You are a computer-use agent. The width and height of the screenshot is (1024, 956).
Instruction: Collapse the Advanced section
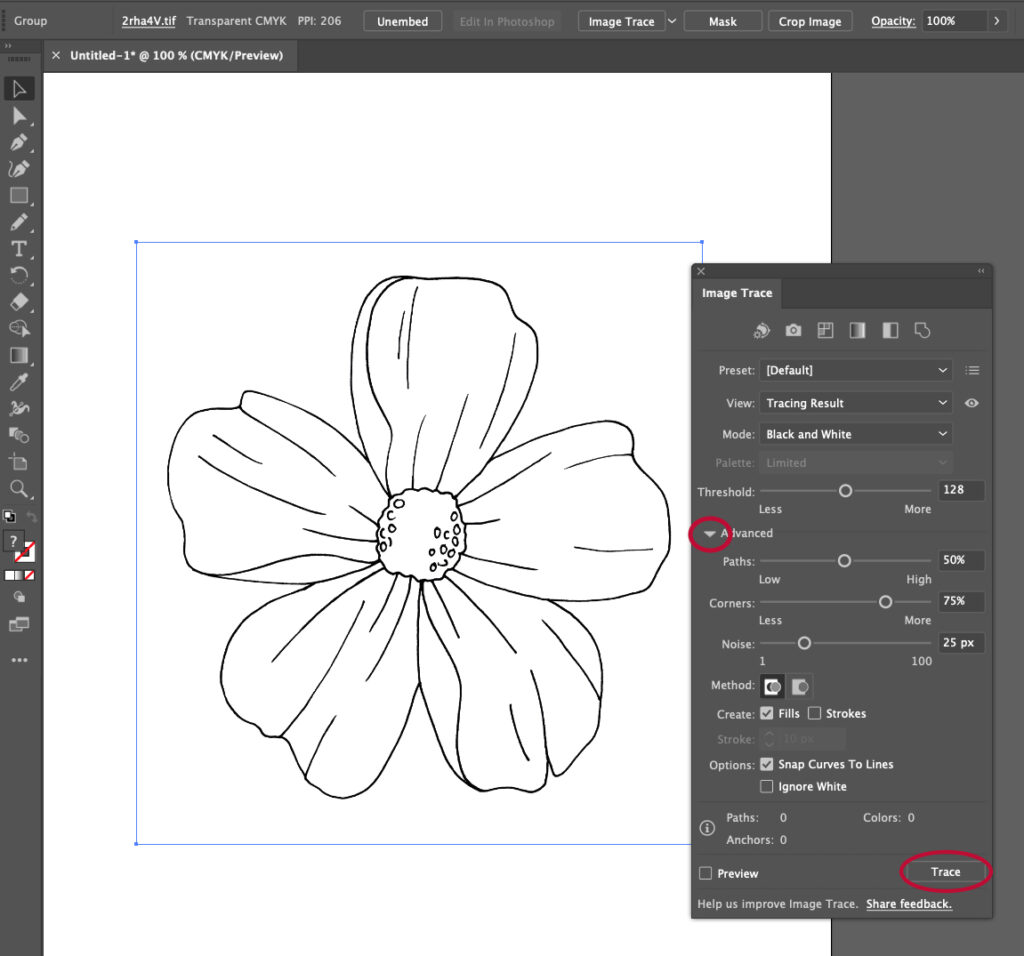coord(710,533)
